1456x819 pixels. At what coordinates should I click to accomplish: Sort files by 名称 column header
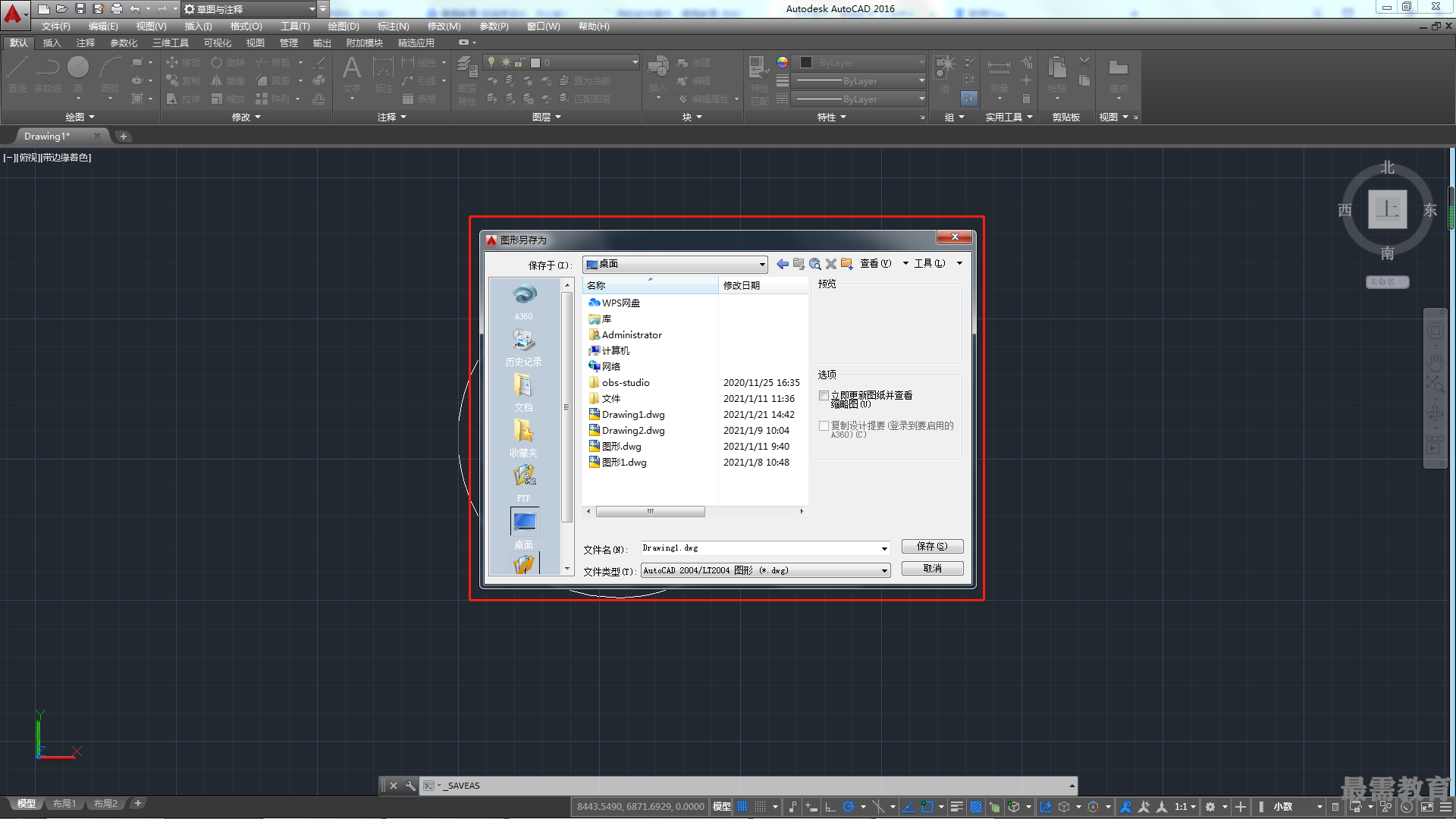coord(650,286)
